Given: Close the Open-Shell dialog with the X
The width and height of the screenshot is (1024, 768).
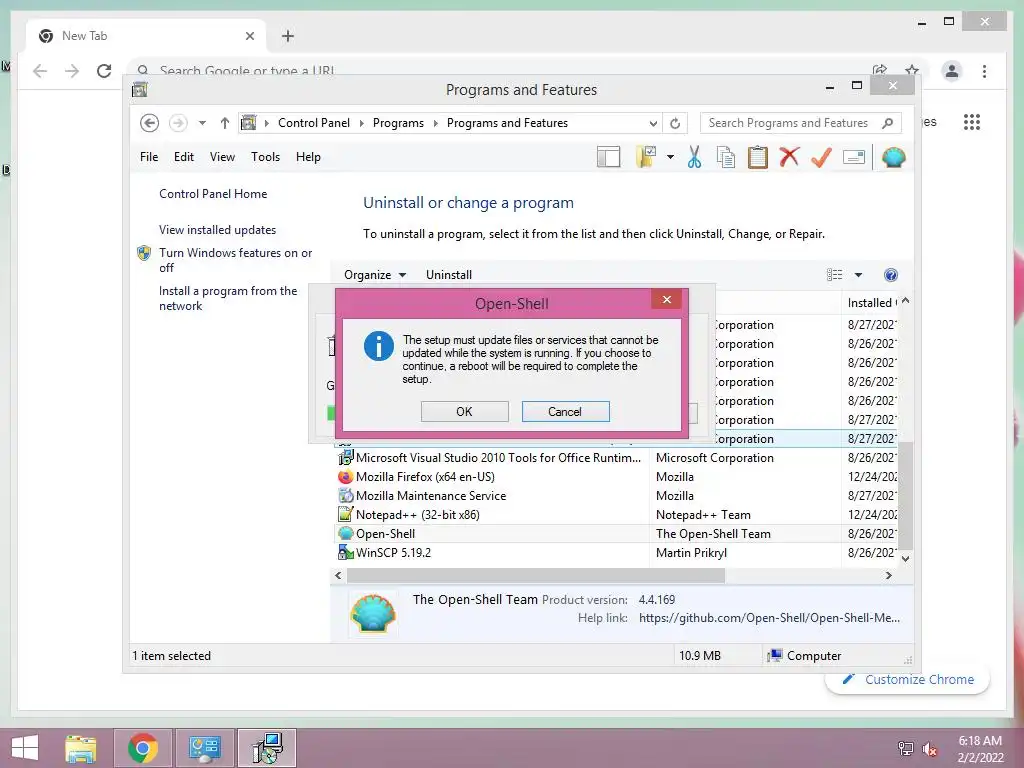Looking at the screenshot, I should (666, 299).
